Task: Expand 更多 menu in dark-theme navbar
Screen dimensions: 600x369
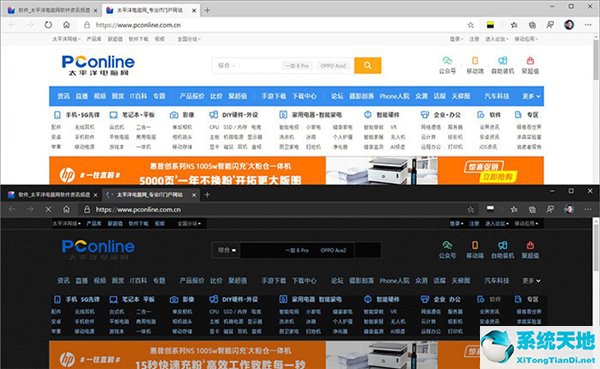Action: coord(532,281)
